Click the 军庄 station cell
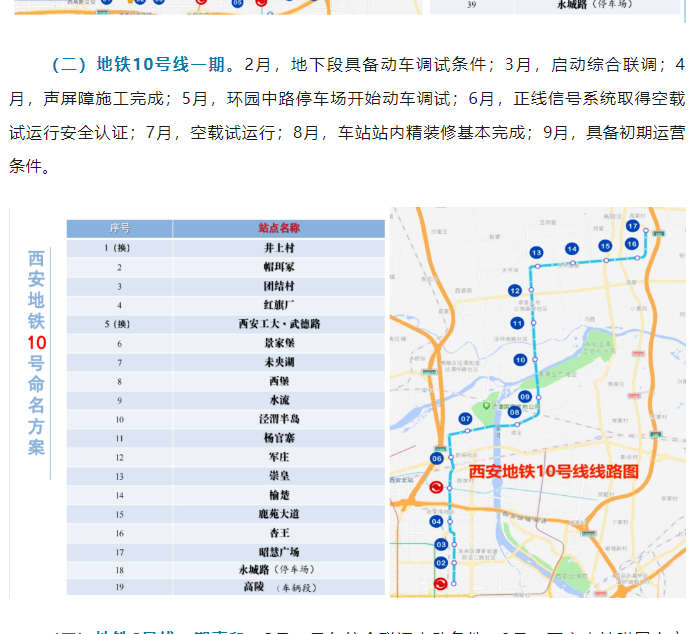 (x=279, y=457)
